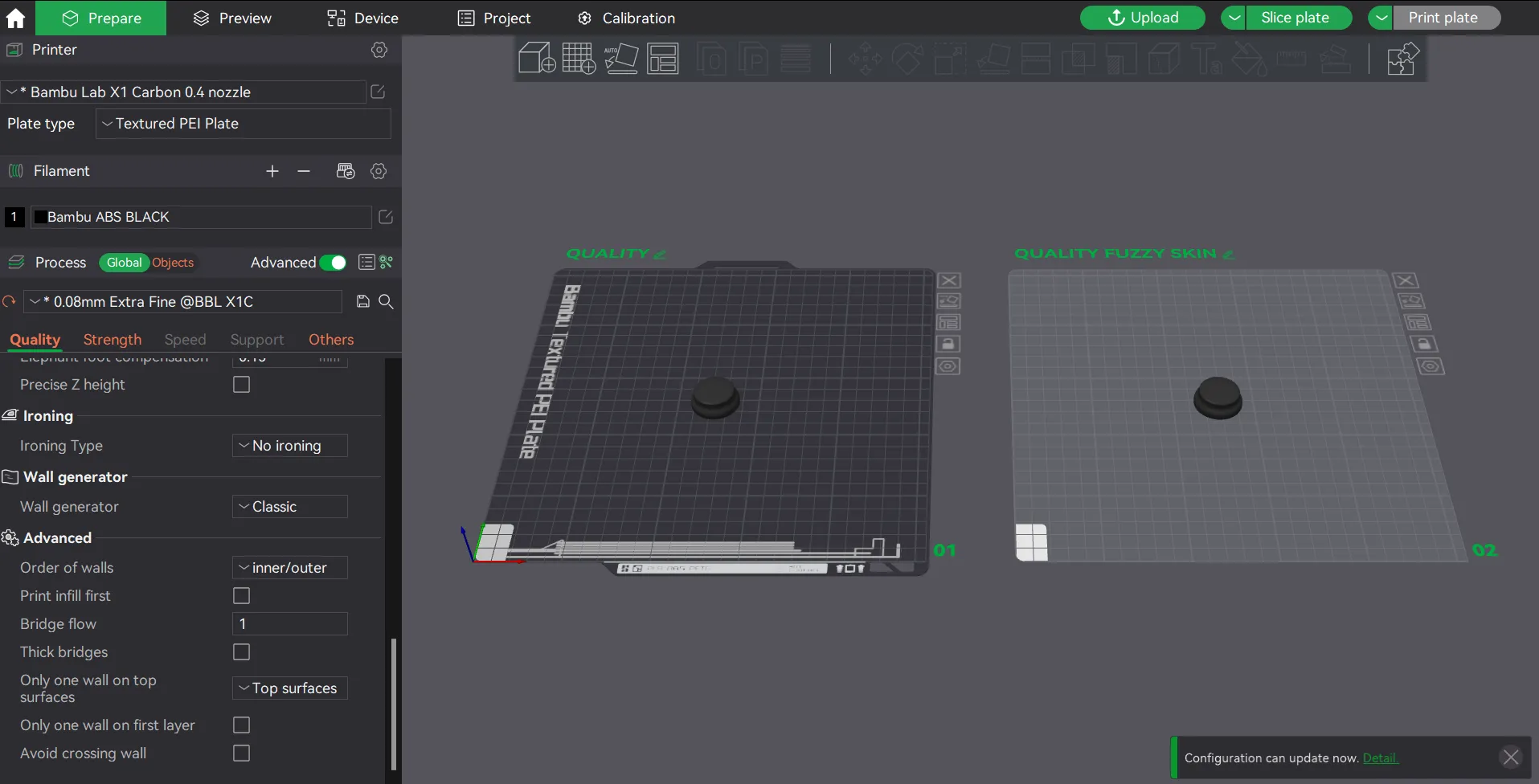Open printer settings gear icon
Image resolution: width=1539 pixels, height=784 pixels.
379,50
